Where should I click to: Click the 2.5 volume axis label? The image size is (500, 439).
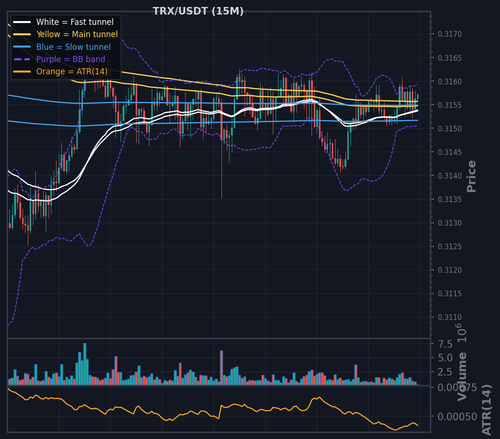445,372
